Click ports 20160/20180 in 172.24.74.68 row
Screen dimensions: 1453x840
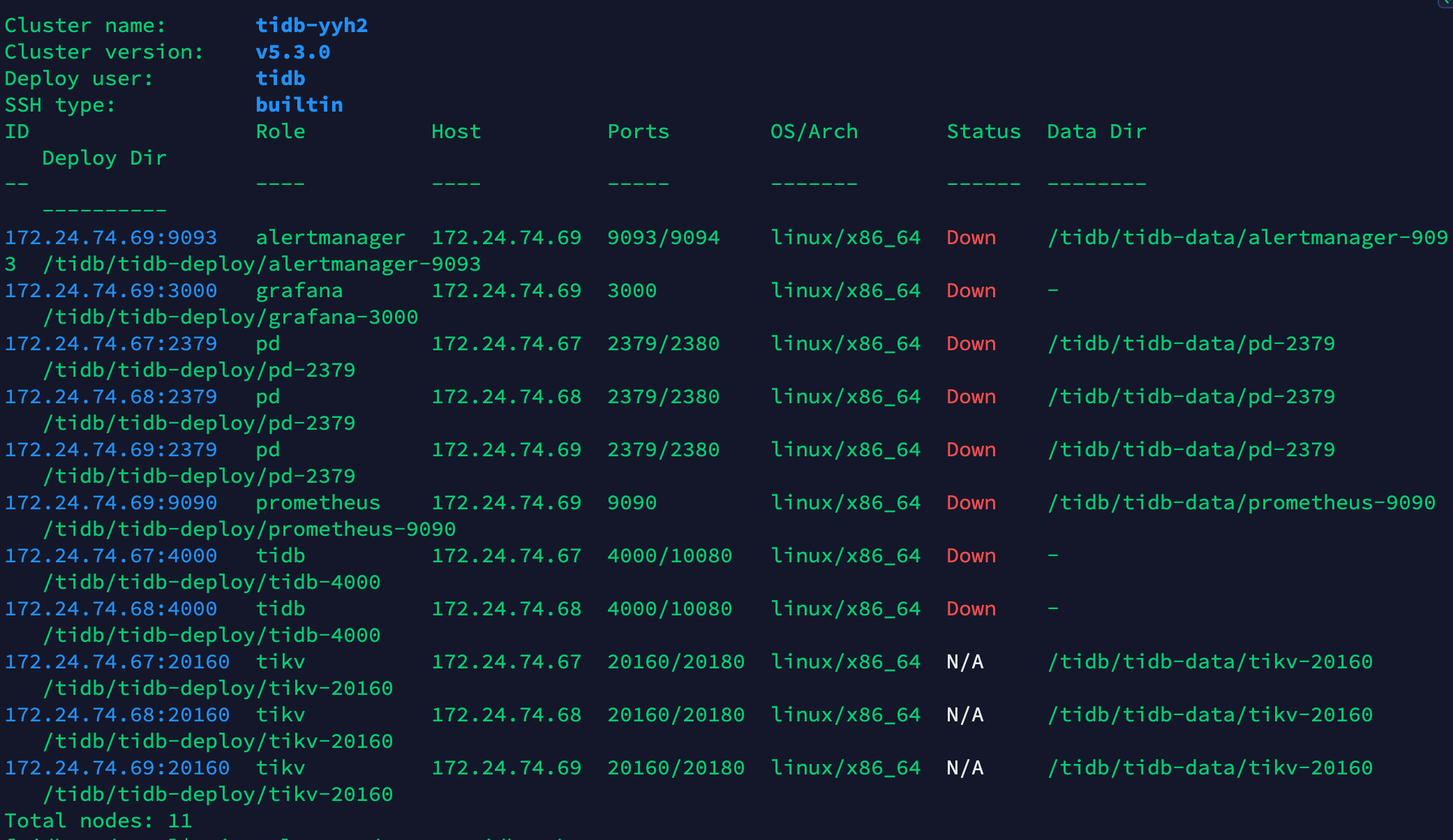point(676,715)
